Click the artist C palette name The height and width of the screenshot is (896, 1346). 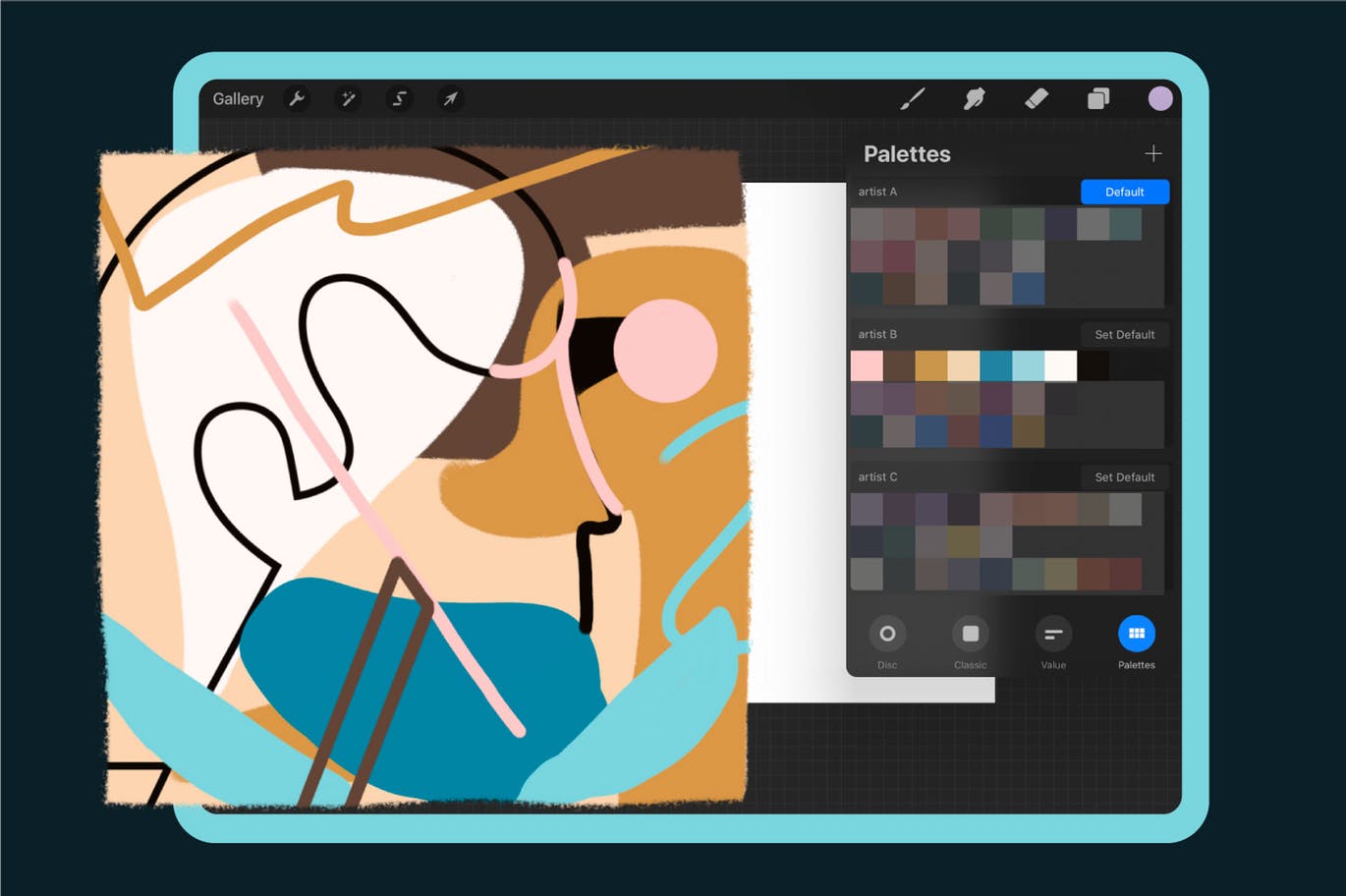click(x=877, y=476)
